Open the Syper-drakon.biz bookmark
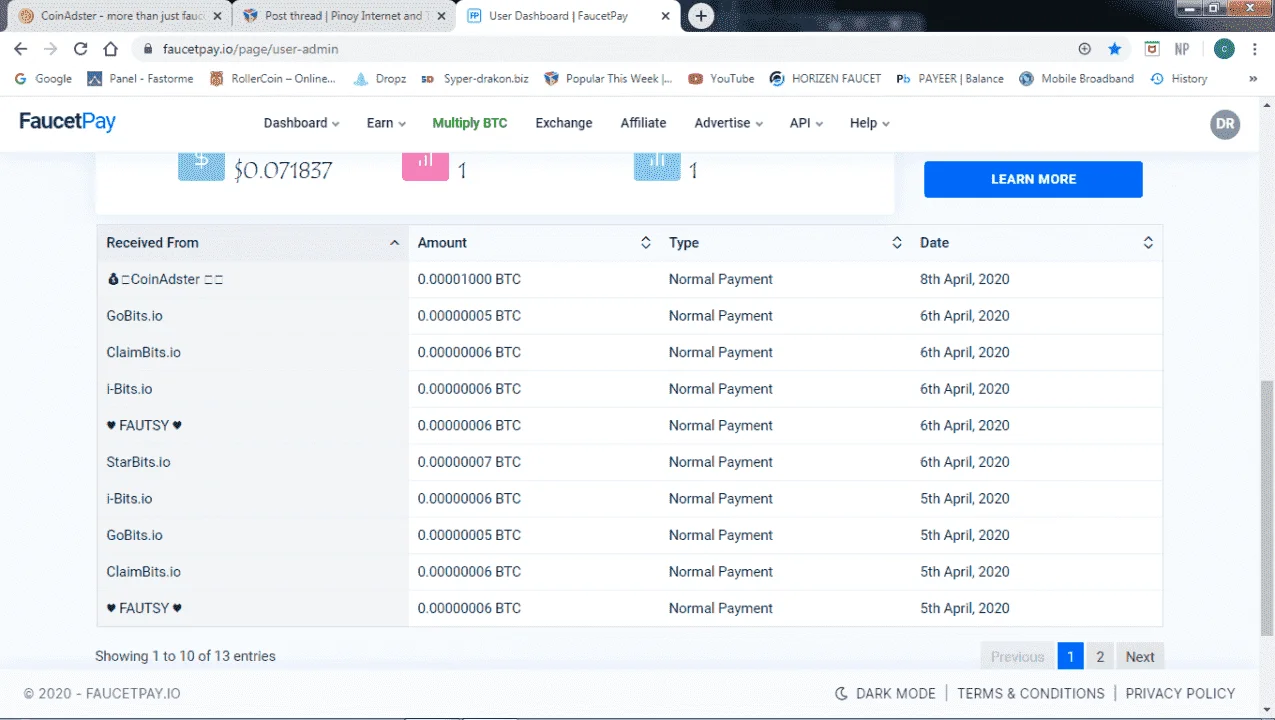The image size is (1275, 720). [x=474, y=79]
